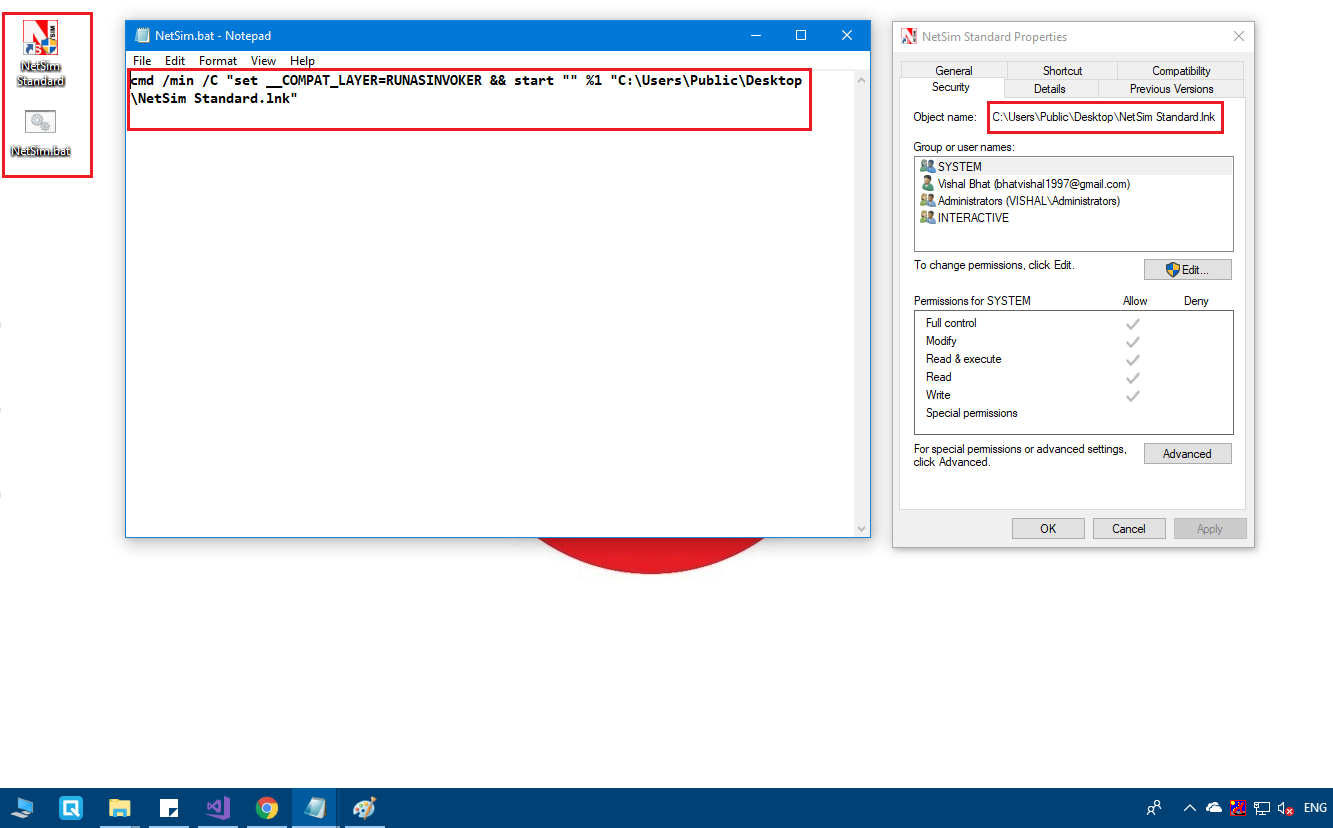Select the Security tab in Properties

(x=950, y=87)
